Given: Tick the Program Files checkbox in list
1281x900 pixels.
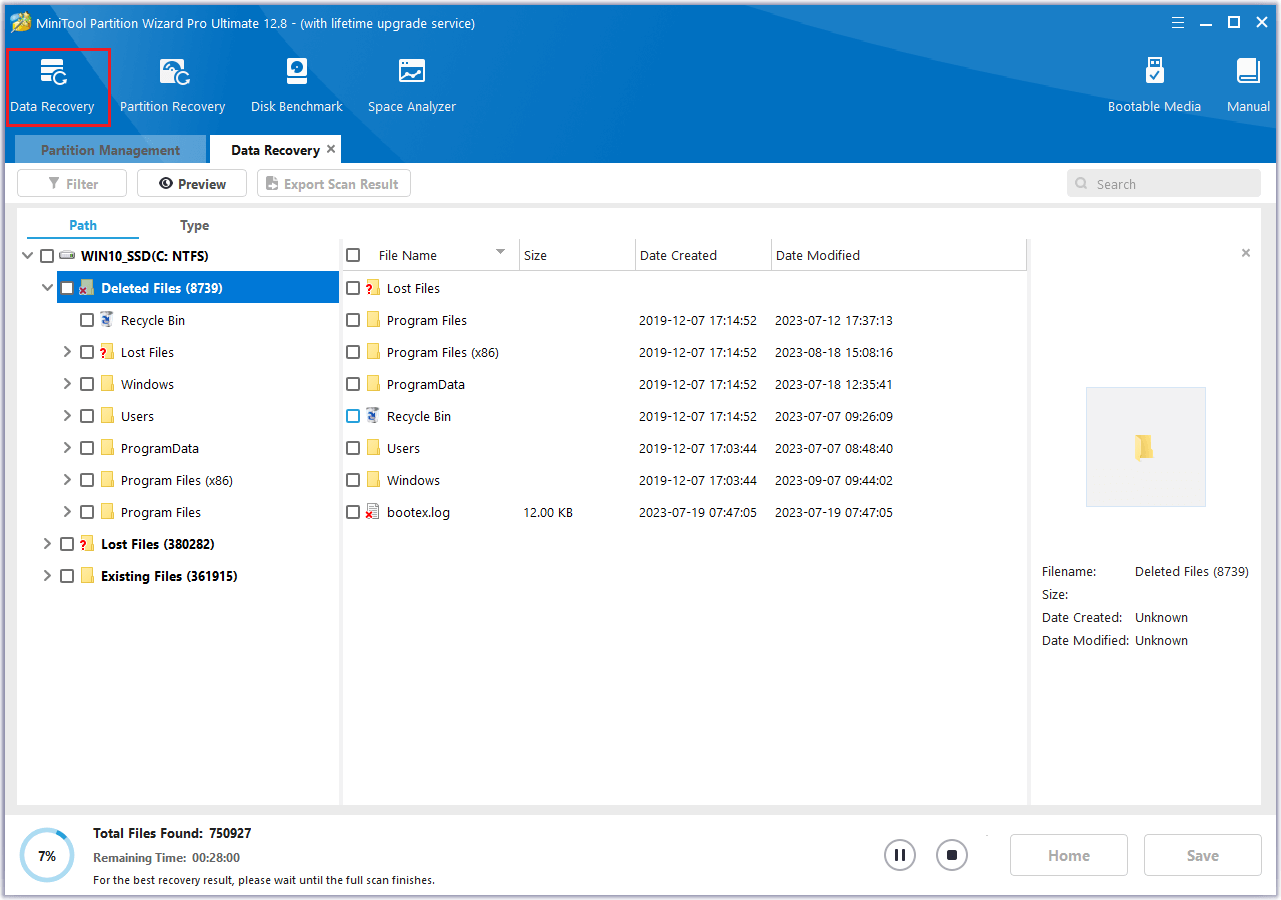Looking at the screenshot, I should click(353, 320).
